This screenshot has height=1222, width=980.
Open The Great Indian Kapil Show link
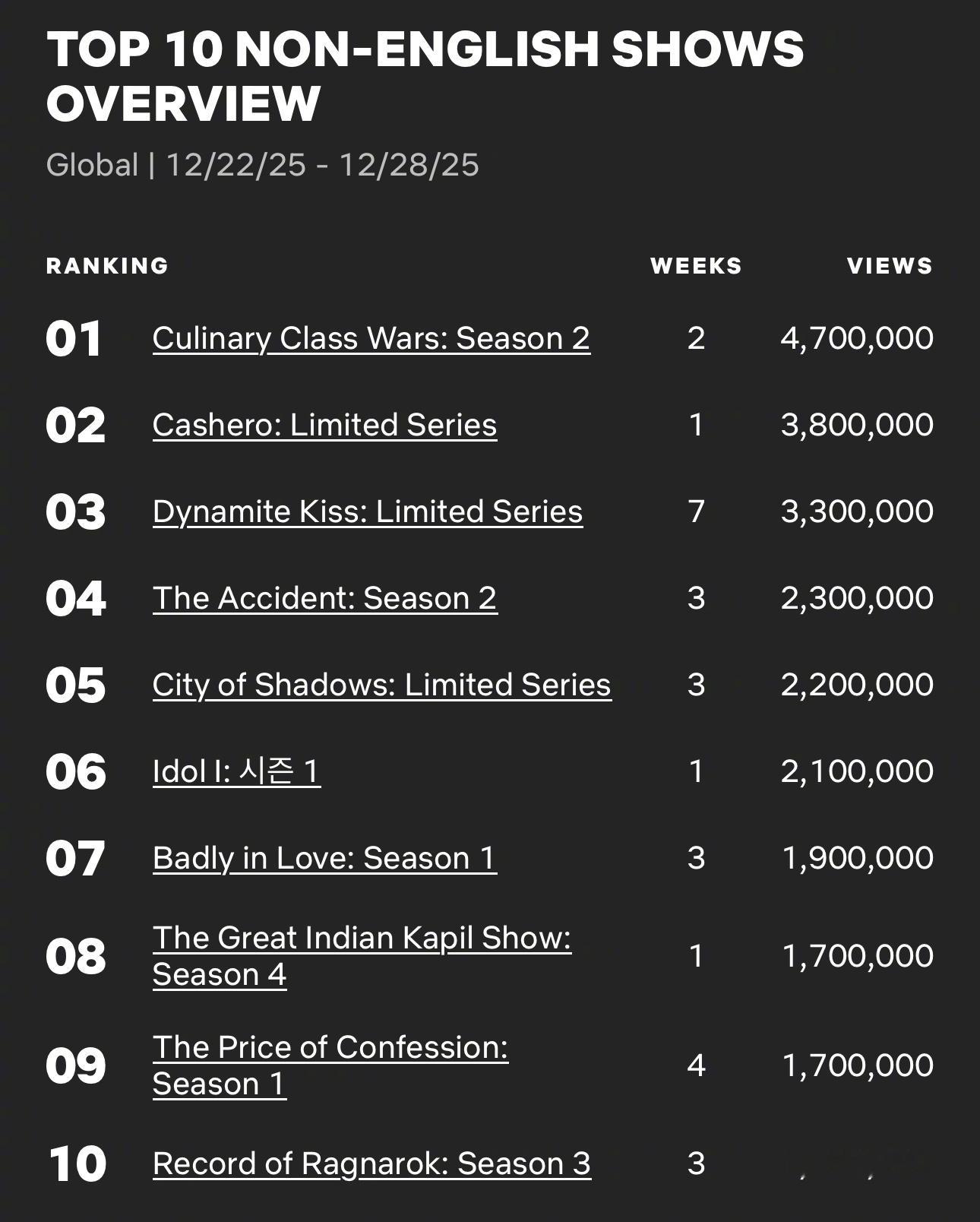362,956
